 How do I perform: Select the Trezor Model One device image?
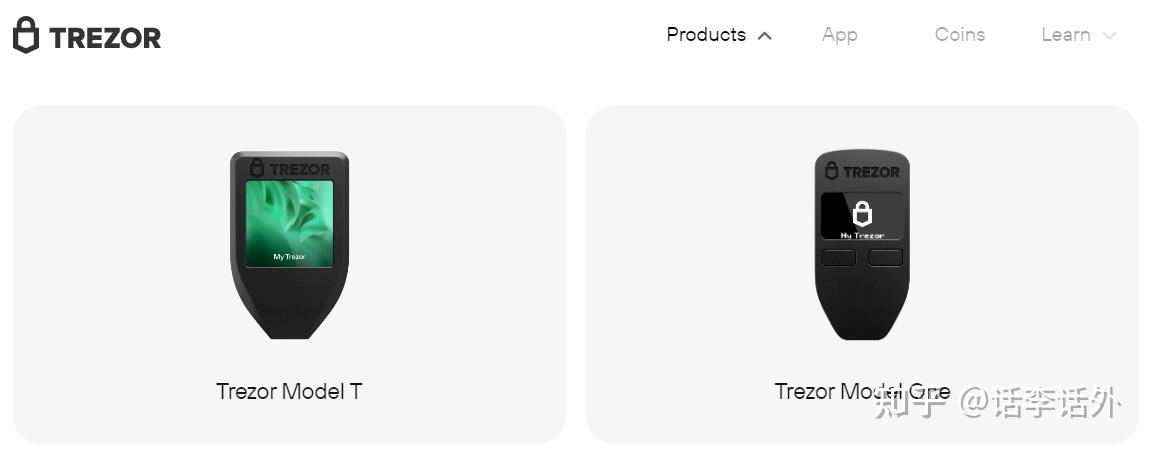coord(862,245)
